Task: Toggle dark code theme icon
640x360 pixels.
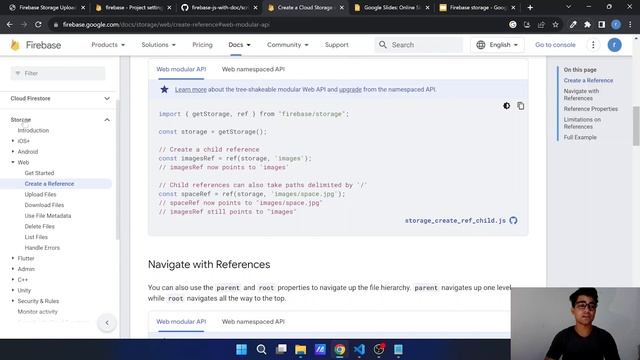Action: coord(507,106)
